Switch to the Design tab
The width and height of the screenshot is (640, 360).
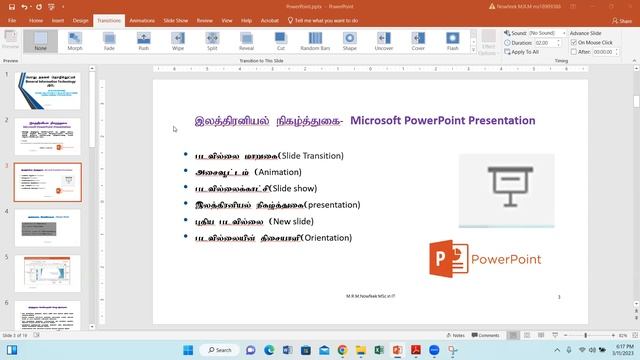click(x=80, y=20)
